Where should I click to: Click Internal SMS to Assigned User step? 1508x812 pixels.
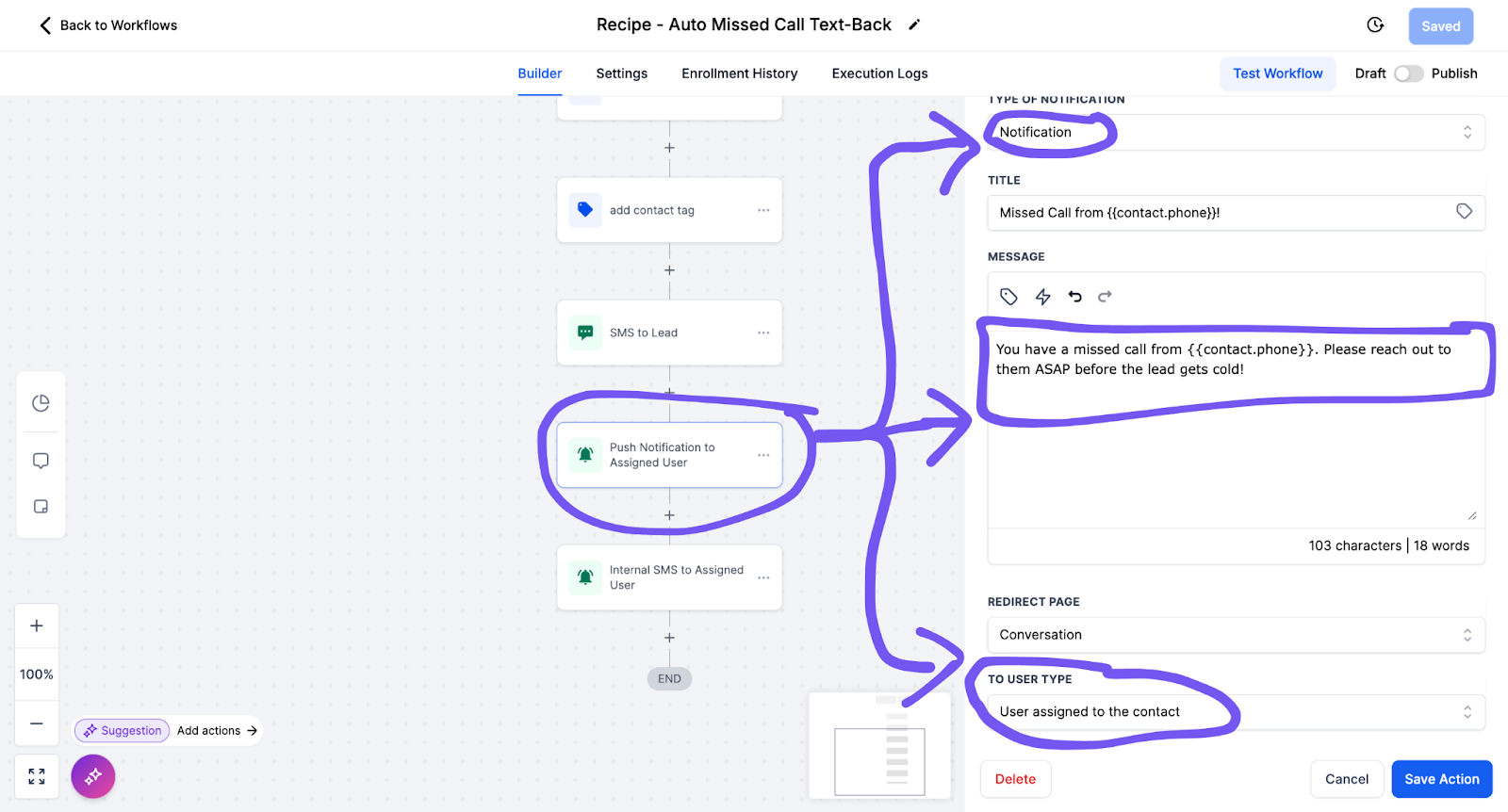coord(669,577)
